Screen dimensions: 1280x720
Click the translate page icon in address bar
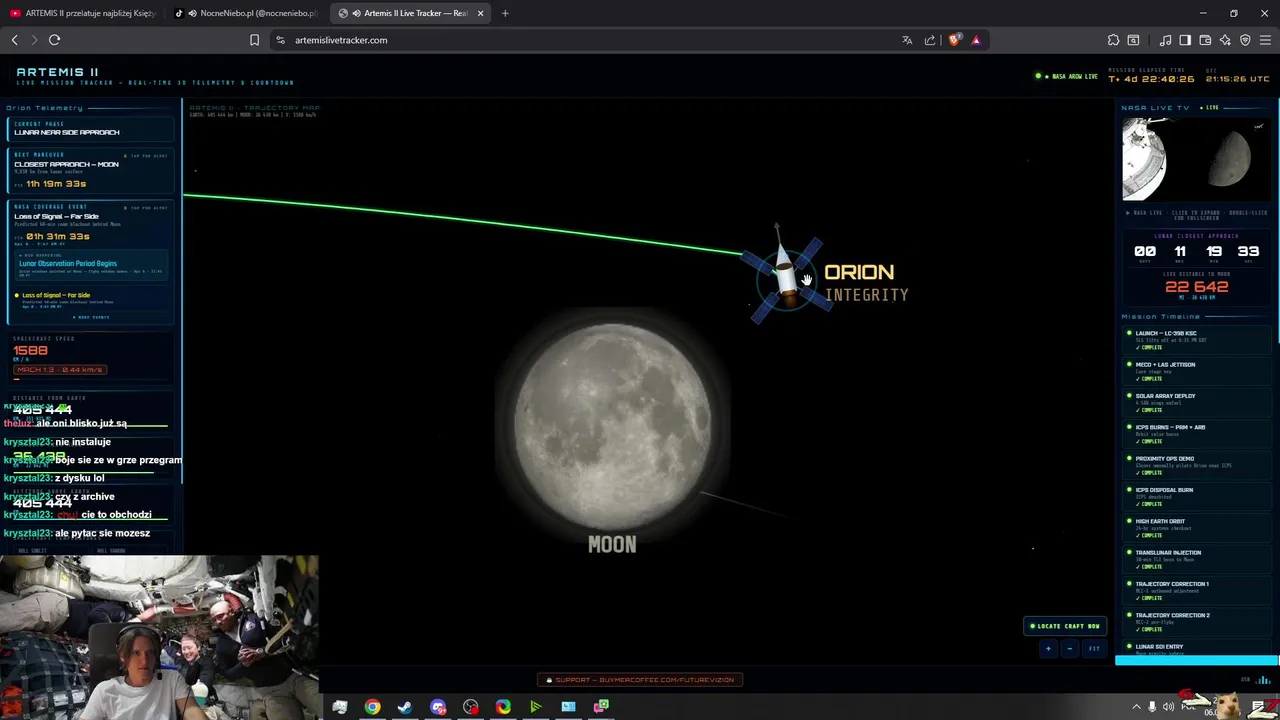[907, 40]
